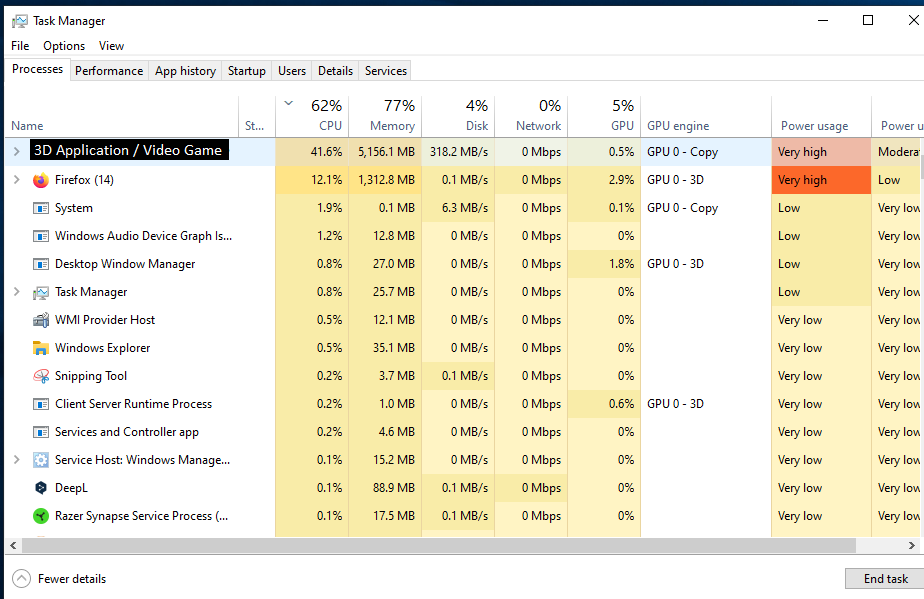Expand the Service Host: Windows Manage entry

17,459
